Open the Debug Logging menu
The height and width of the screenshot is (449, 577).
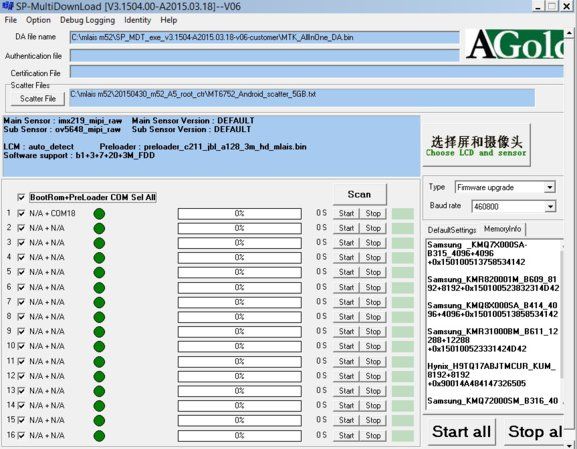tap(87, 20)
